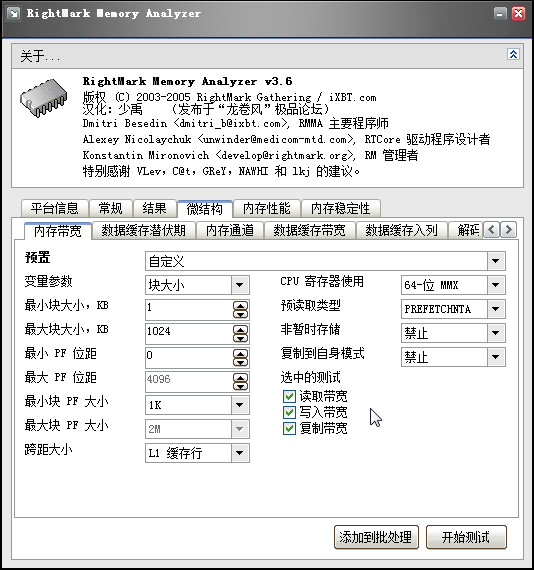The width and height of the screenshot is (534, 570).
Task: Toggle the 复制带宽 checkbox
Action: pyautogui.click(x=289, y=428)
